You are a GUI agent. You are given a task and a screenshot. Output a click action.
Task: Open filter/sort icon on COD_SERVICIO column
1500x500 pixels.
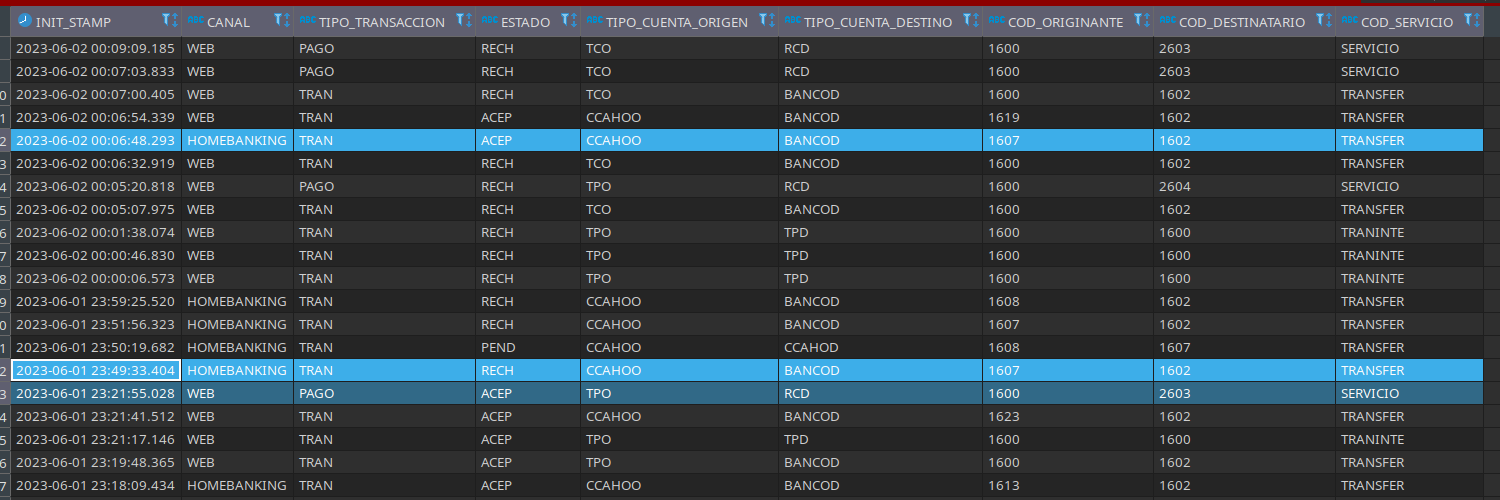pos(1471,21)
